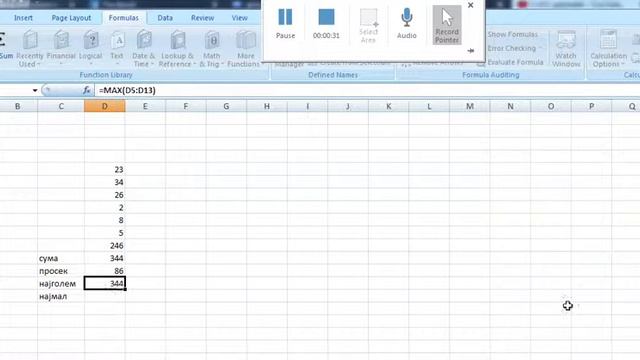Open the Logical functions library

click(91, 48)
